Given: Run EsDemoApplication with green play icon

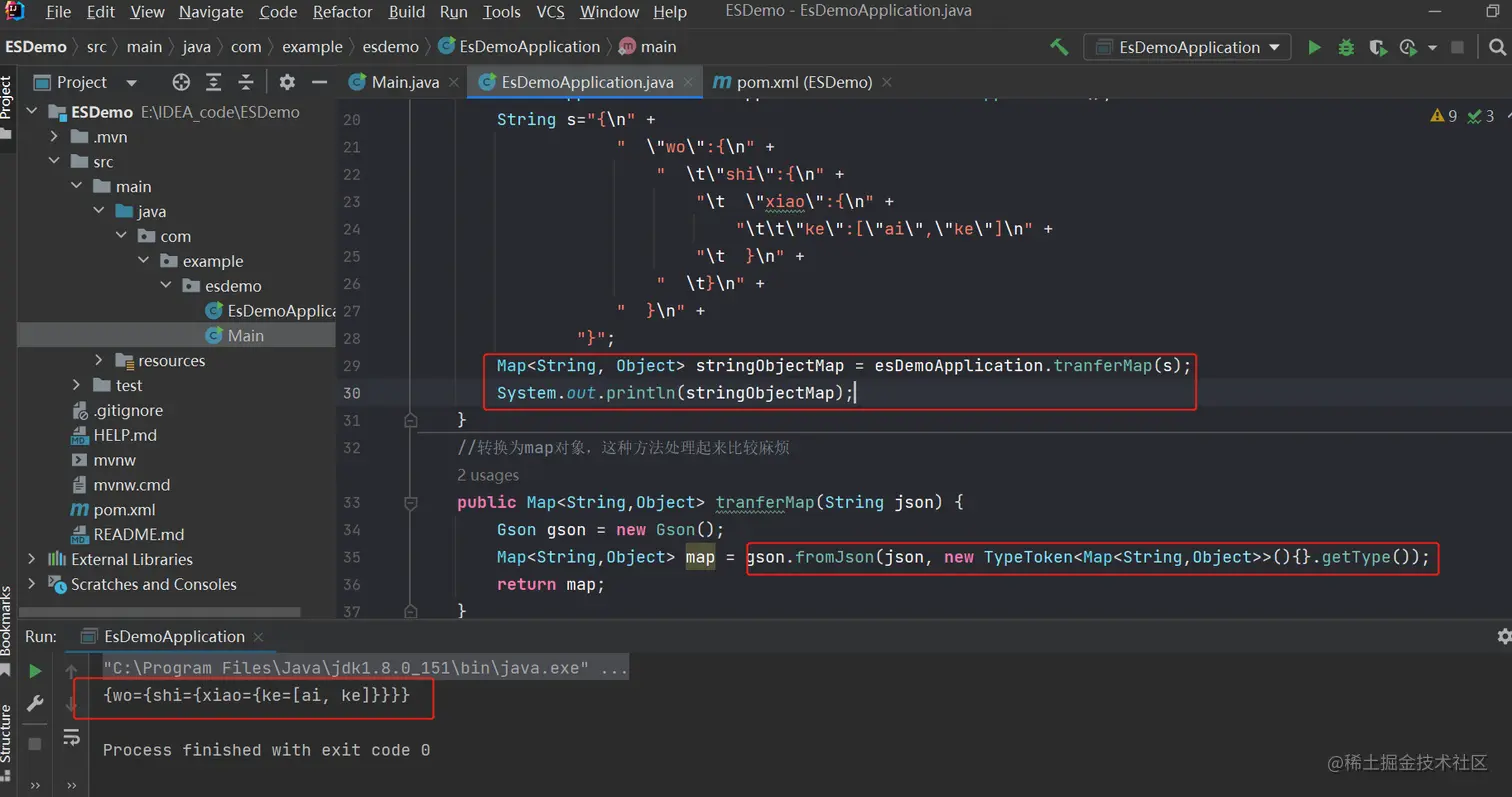Looking at the screenshot, I should [1314, 47].
